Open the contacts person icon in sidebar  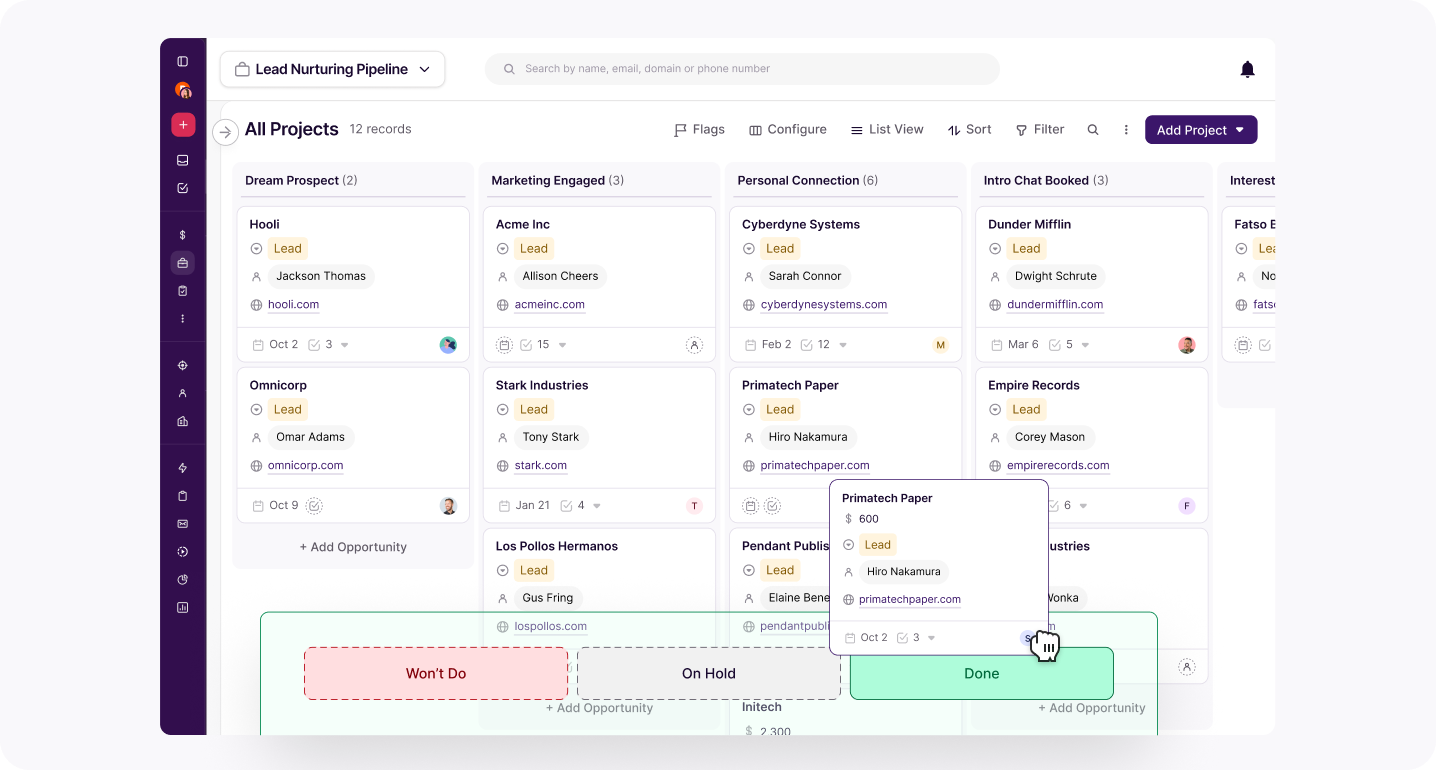coord(182,394)
